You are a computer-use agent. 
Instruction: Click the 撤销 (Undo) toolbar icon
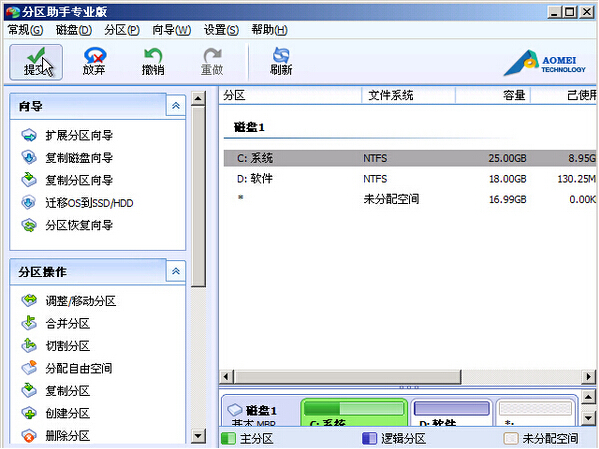(x=153, y=62)
